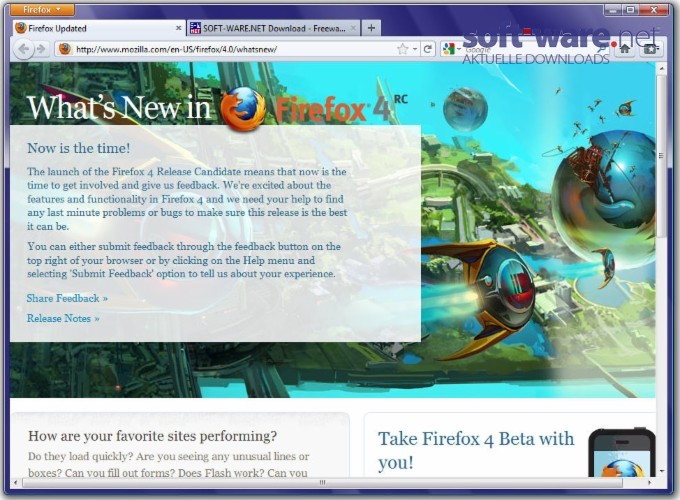
Task: Click the Firefox site identity icon in address bar
Action: pyautogui.click(x=65, y=49)
